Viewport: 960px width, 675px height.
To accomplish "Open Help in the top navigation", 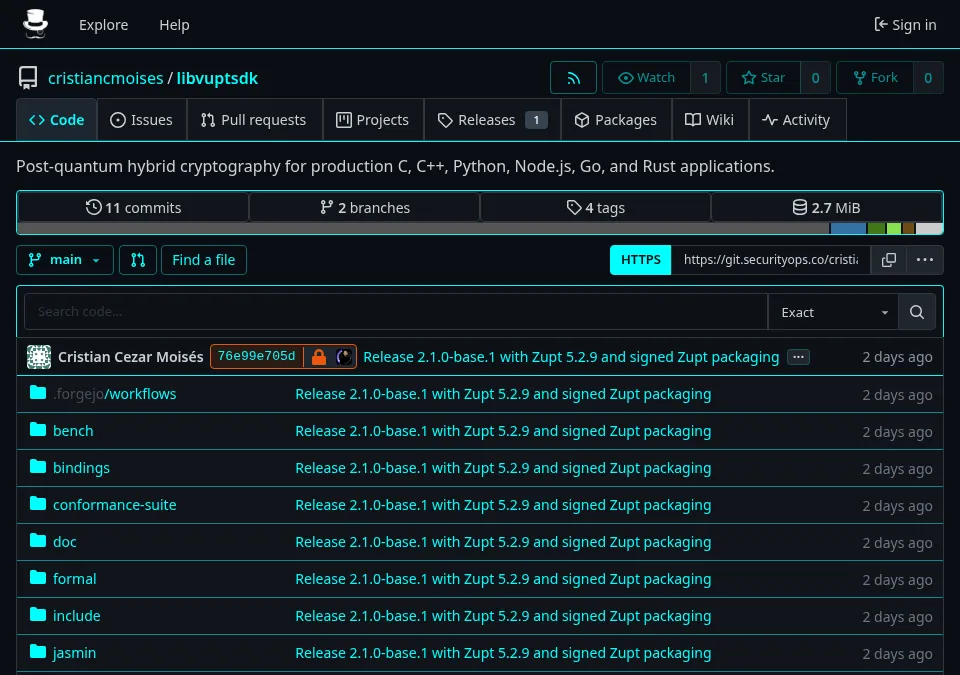I will [x=174, y=25].
